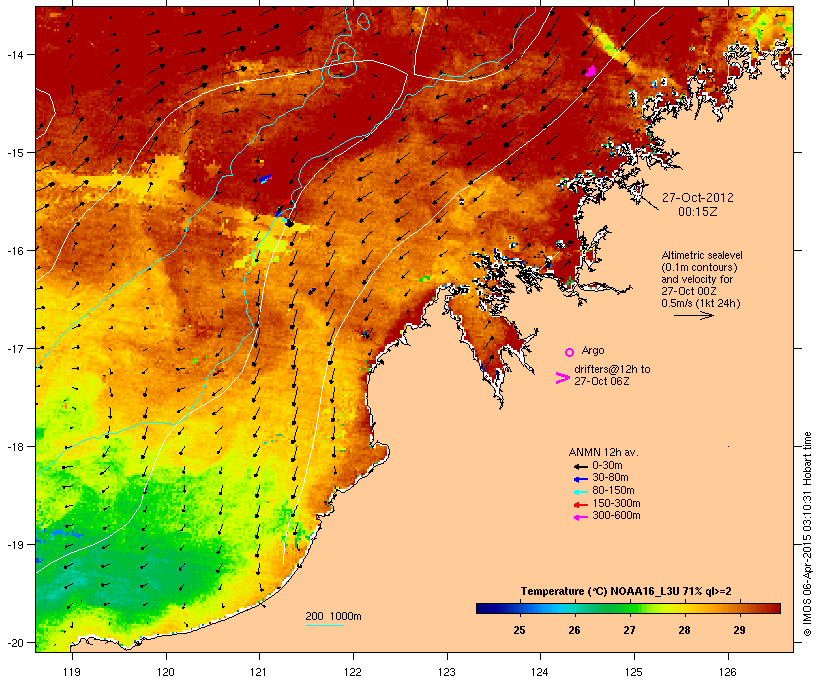This screenshot has height=680, width=820.
Task: Click the longitude axis label 119
Action: tap(72, 672)
